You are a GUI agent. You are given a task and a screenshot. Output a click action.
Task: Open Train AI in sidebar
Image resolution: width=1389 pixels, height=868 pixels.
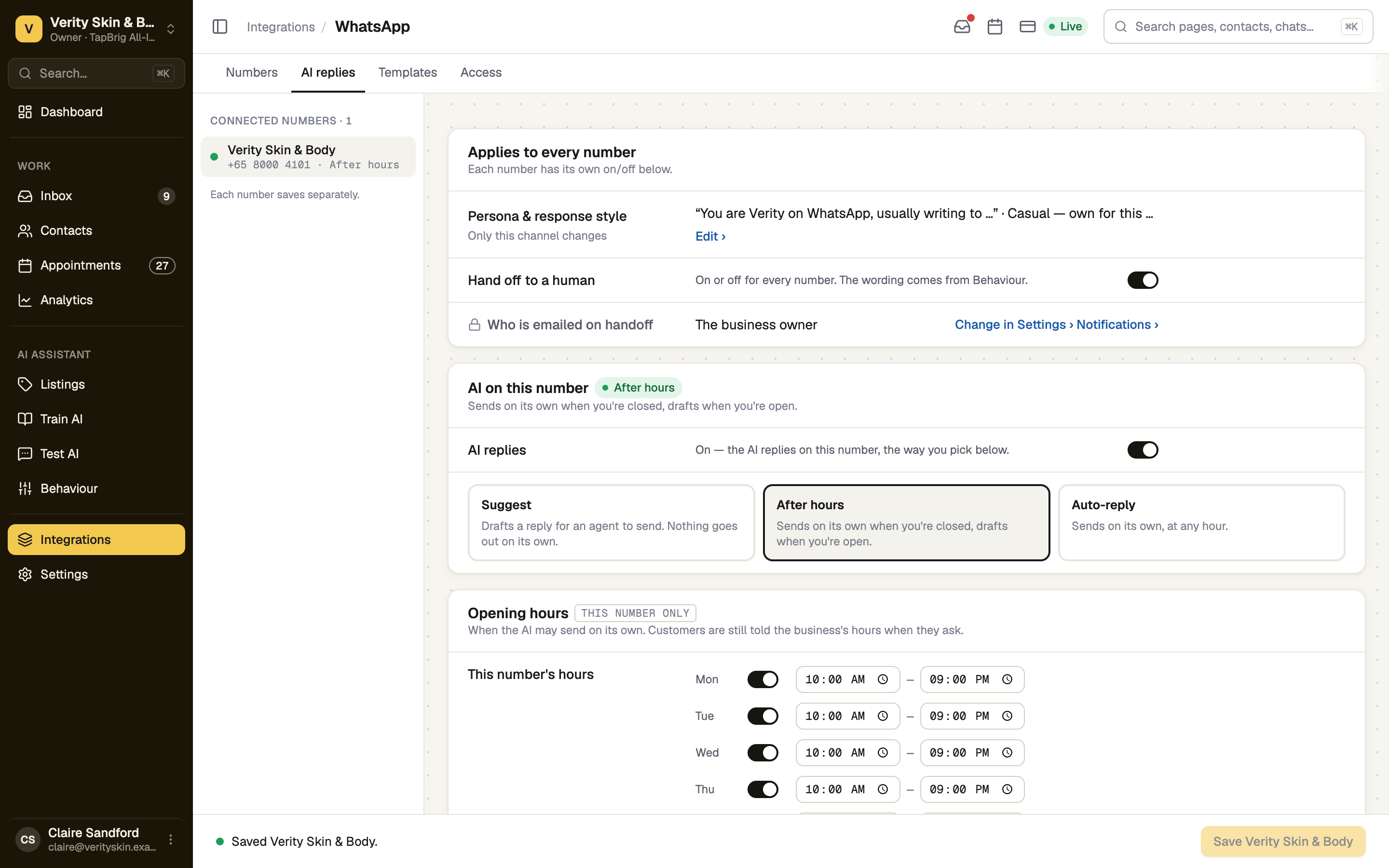96,419
